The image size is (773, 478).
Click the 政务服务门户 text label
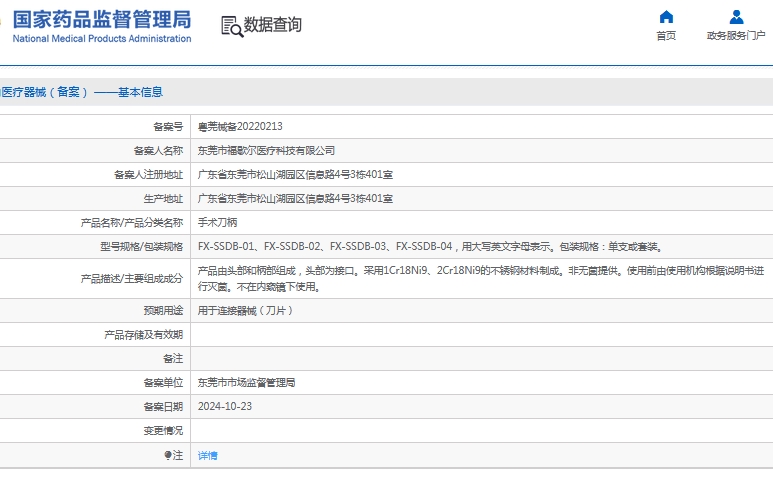(x=736, y=35)
